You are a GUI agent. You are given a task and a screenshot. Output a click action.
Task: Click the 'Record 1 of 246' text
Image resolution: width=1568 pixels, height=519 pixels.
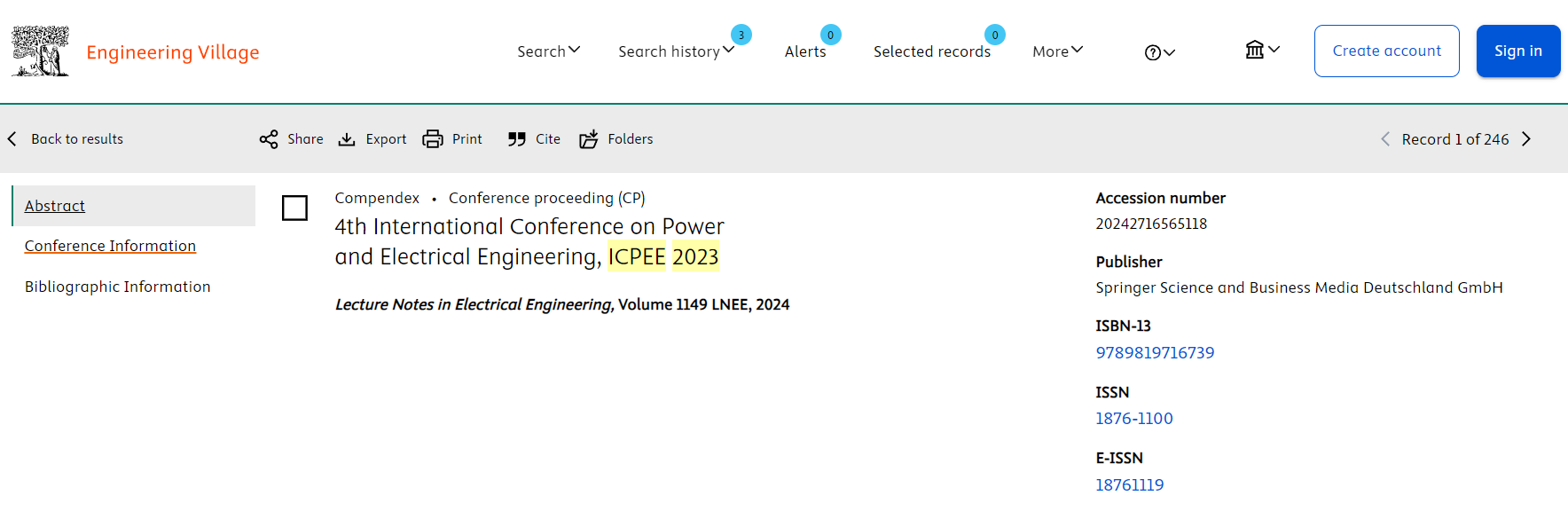click(1455, 139)
